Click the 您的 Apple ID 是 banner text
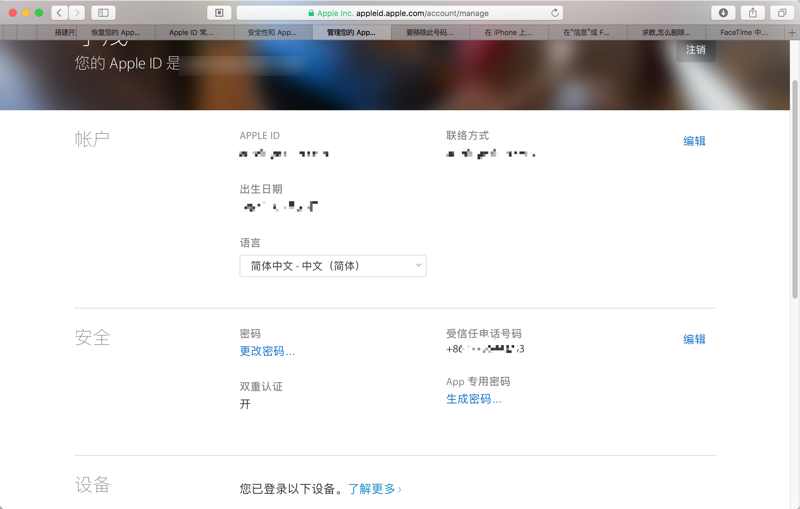This screenshot has width=800, height=509. [127, 63]
